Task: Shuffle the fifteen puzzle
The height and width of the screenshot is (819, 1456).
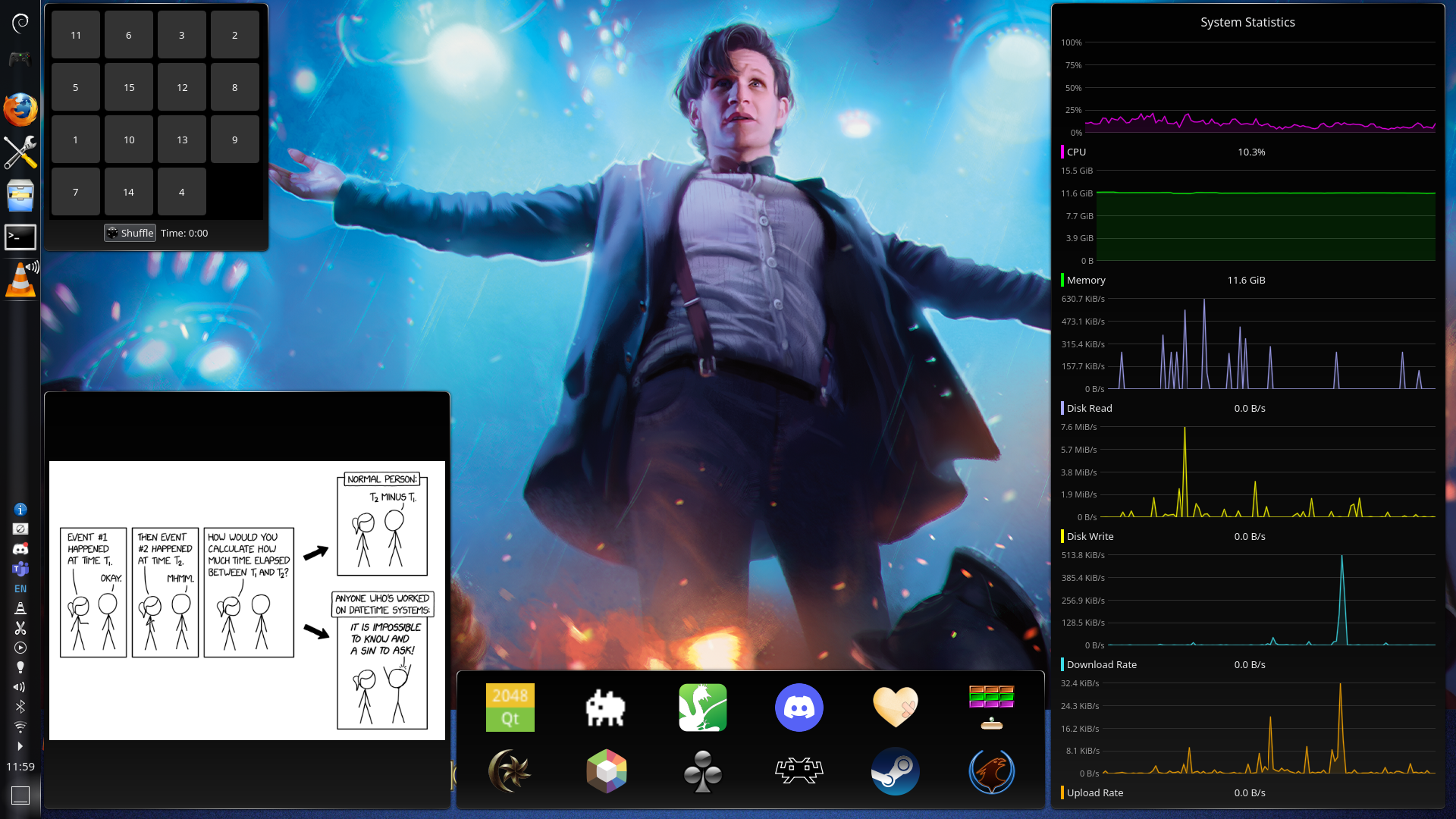Action: pyautogui.click(x=130, y=233)
